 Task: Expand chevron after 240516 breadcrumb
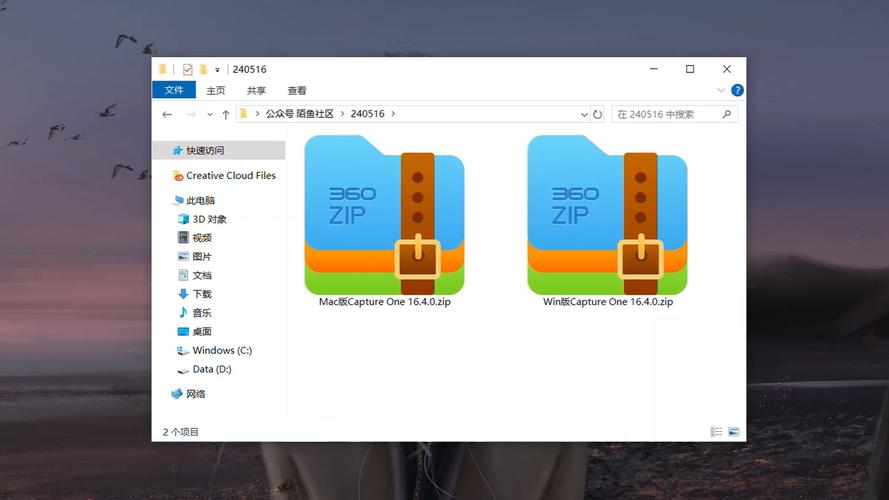(x=393, y=114)
